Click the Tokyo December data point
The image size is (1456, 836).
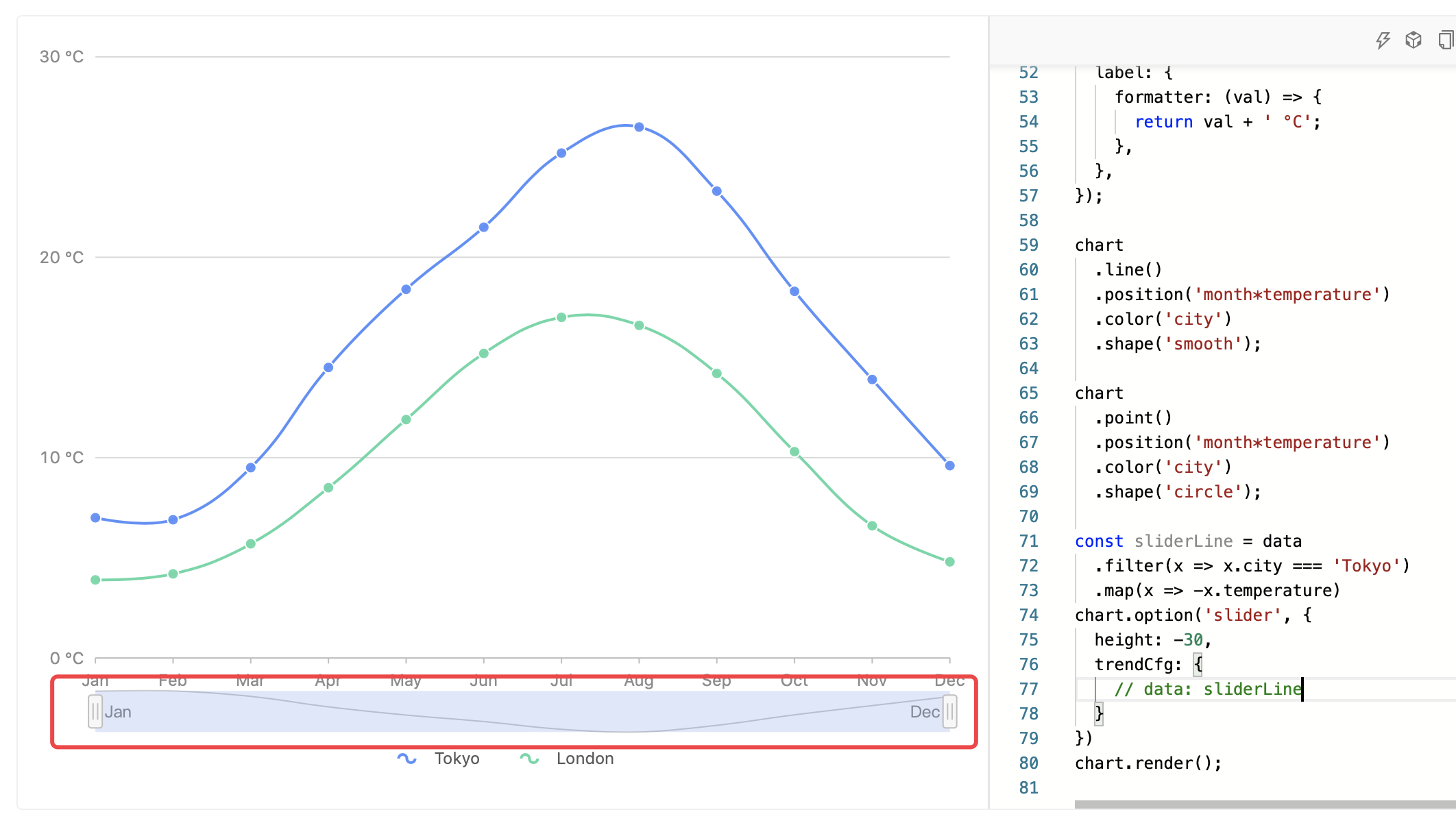click(949, 465)
